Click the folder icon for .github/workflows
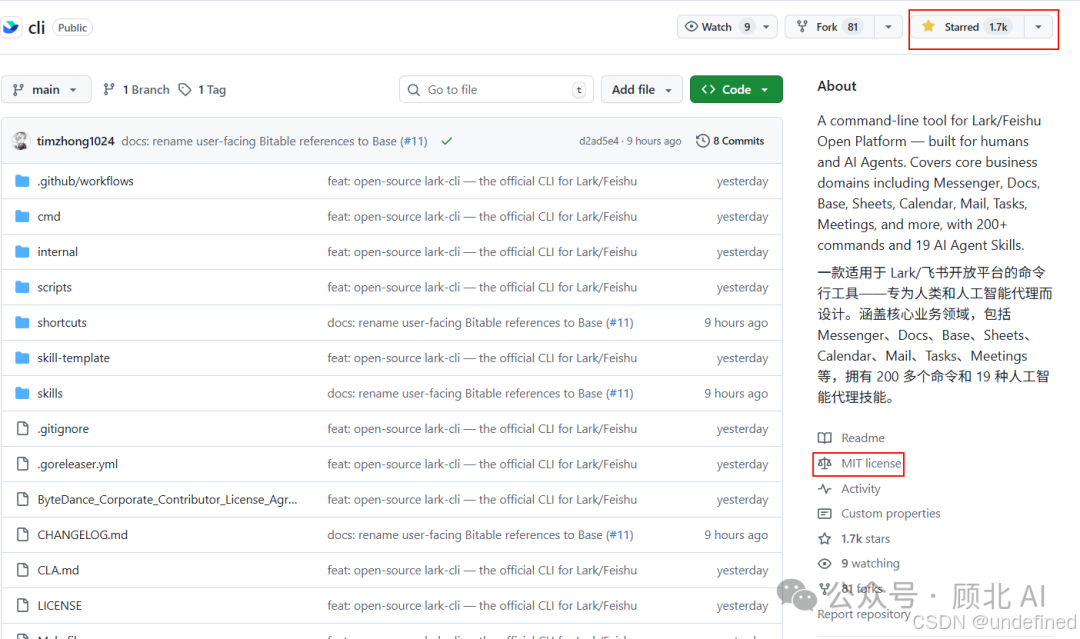This screenshot has width=1080, height=639. [x=22, y=181]
